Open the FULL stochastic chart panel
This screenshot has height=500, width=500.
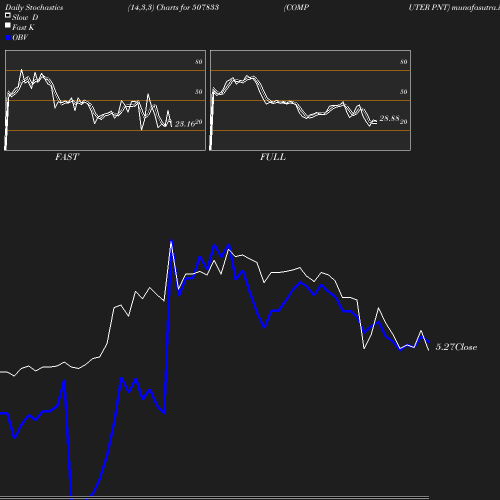point(310,100)
